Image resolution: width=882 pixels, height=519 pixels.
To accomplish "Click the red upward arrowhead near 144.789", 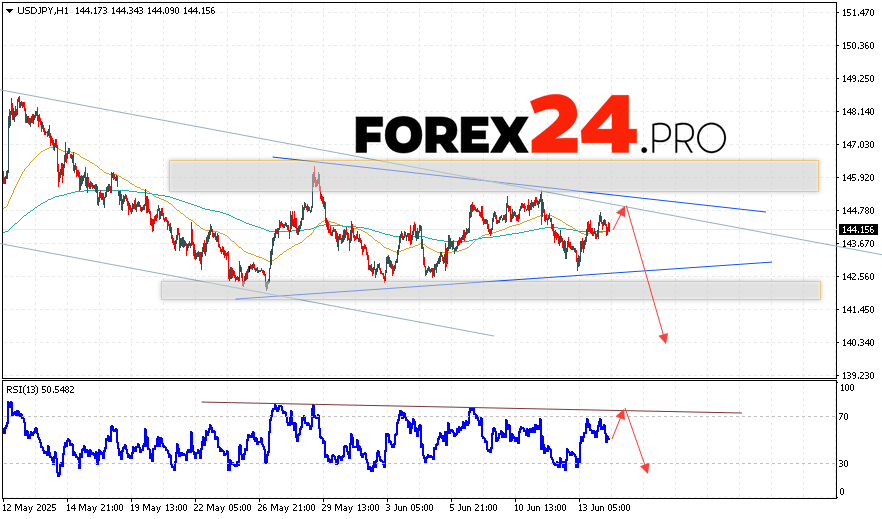I will pyautogui.click(x=624, y=208).
